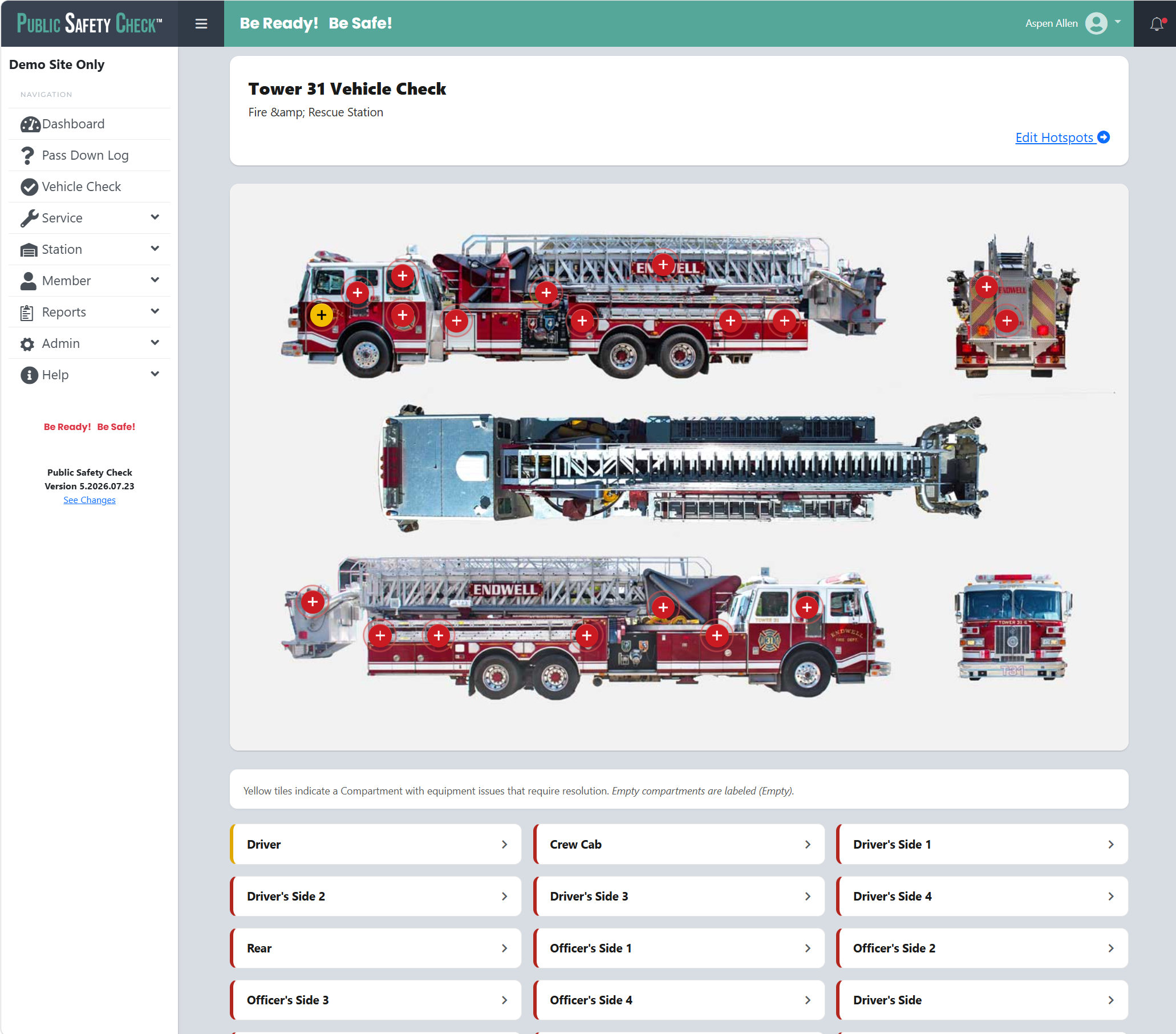Click the arrow icon beside Edit Hotspots
Viewport: 1176px width, 1034px height.
1103,137
